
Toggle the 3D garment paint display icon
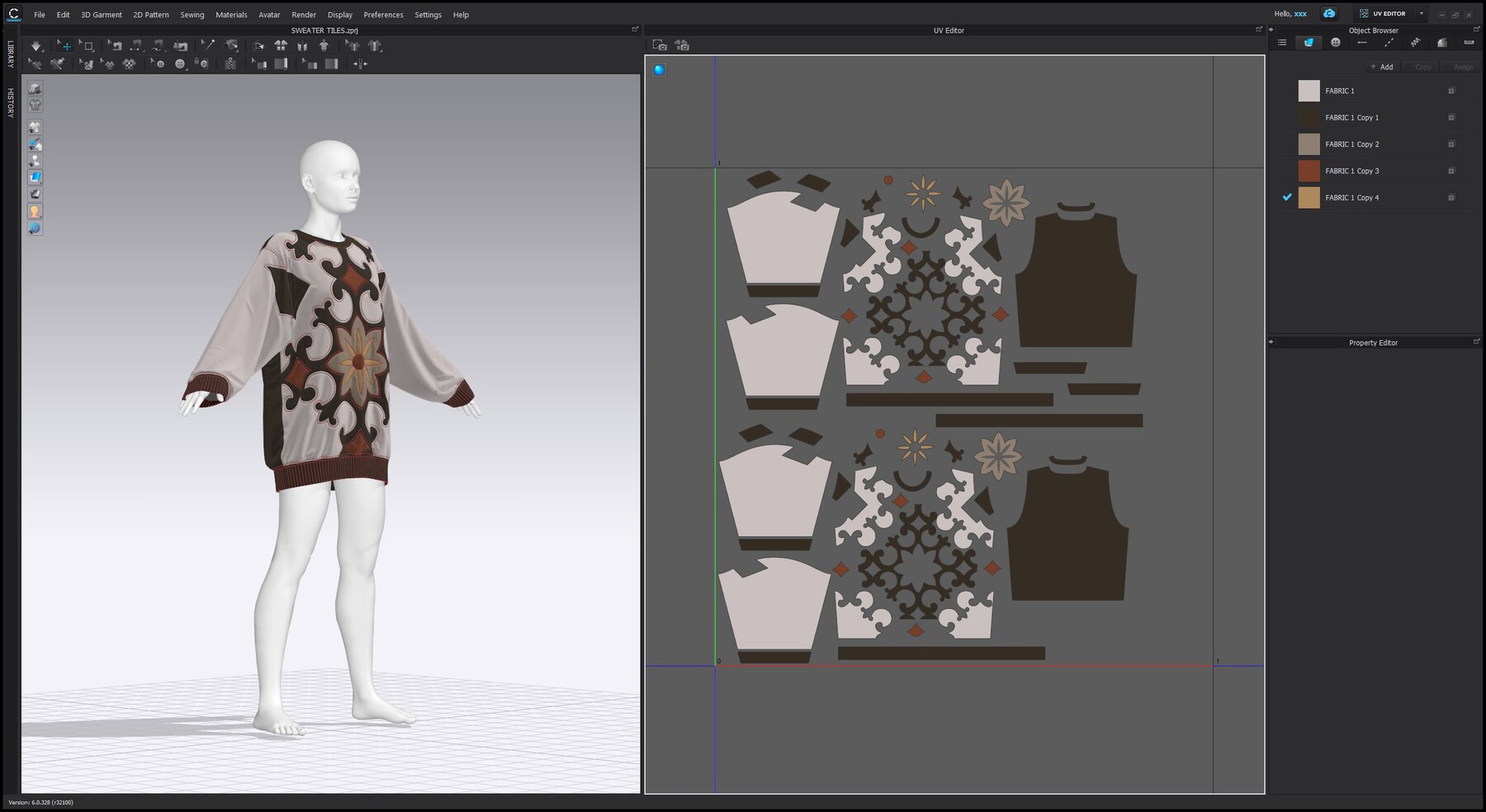coord(35,144)
